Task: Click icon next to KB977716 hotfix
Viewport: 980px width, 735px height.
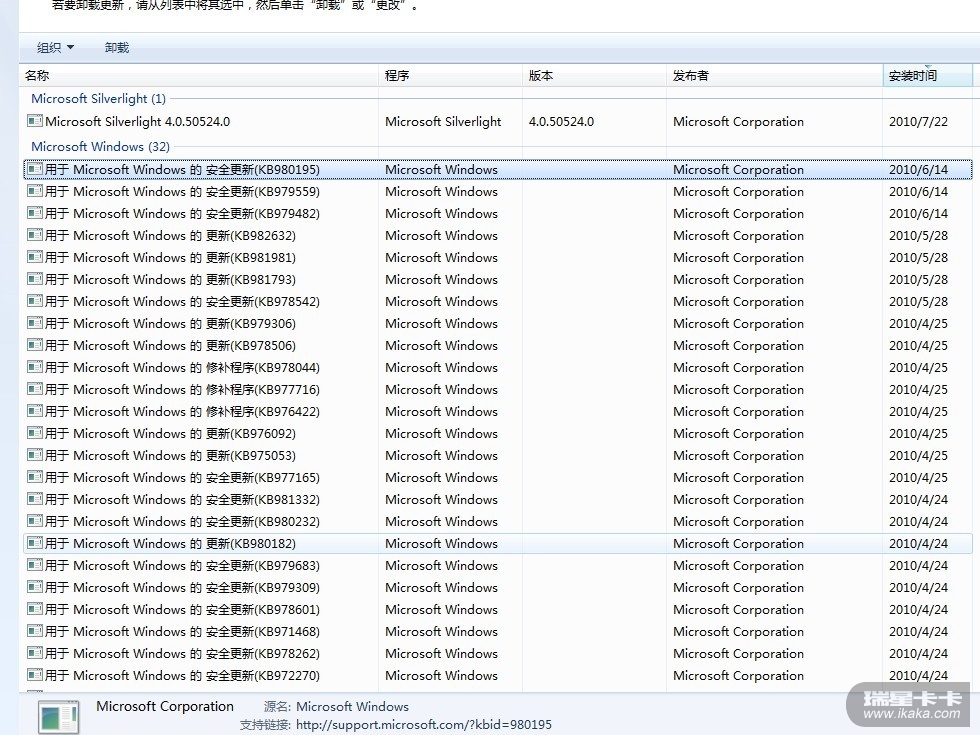Action: pos(35,389)
